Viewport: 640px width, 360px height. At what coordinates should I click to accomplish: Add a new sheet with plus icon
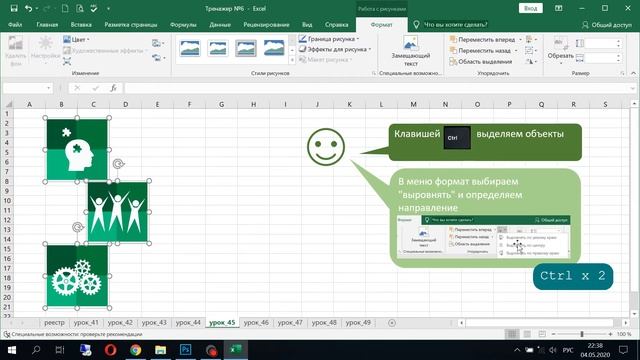pos(392,323)
